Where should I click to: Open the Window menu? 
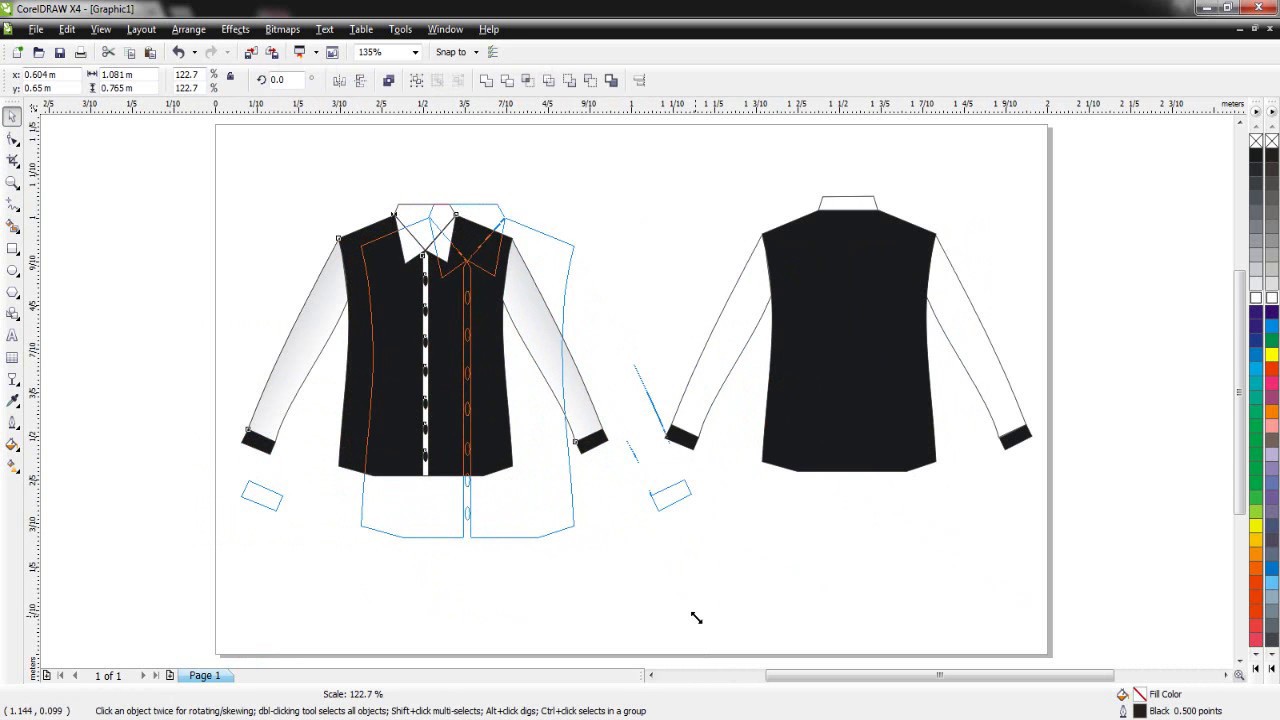tap(445, 29)
